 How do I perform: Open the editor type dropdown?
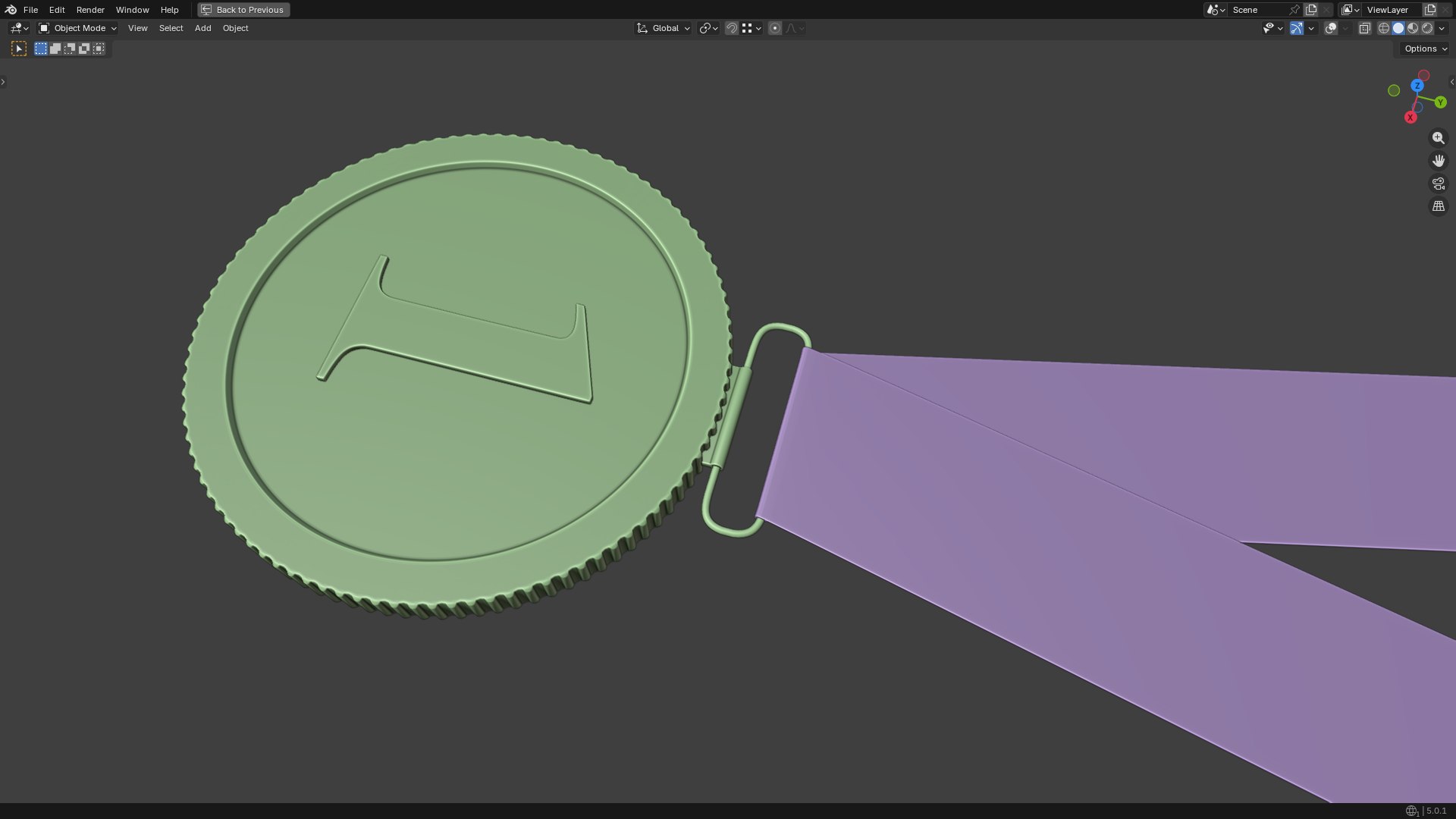click(x=19, y=28)
